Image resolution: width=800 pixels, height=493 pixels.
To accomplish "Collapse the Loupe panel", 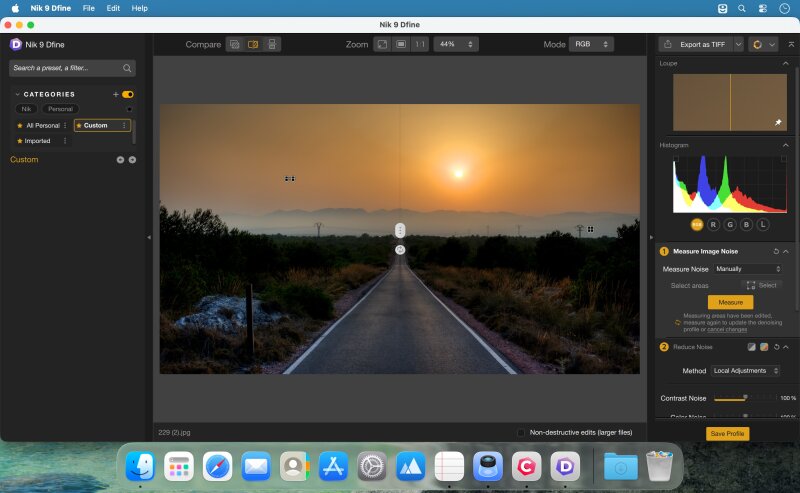I will 786,63.
